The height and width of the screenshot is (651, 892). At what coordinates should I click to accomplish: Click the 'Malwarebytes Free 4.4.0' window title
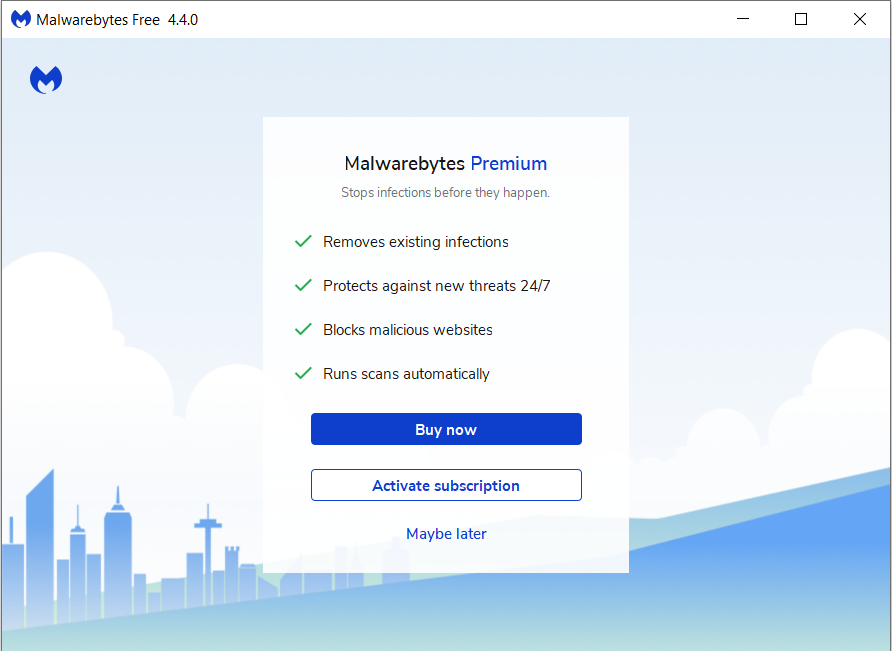click(117, 20)
